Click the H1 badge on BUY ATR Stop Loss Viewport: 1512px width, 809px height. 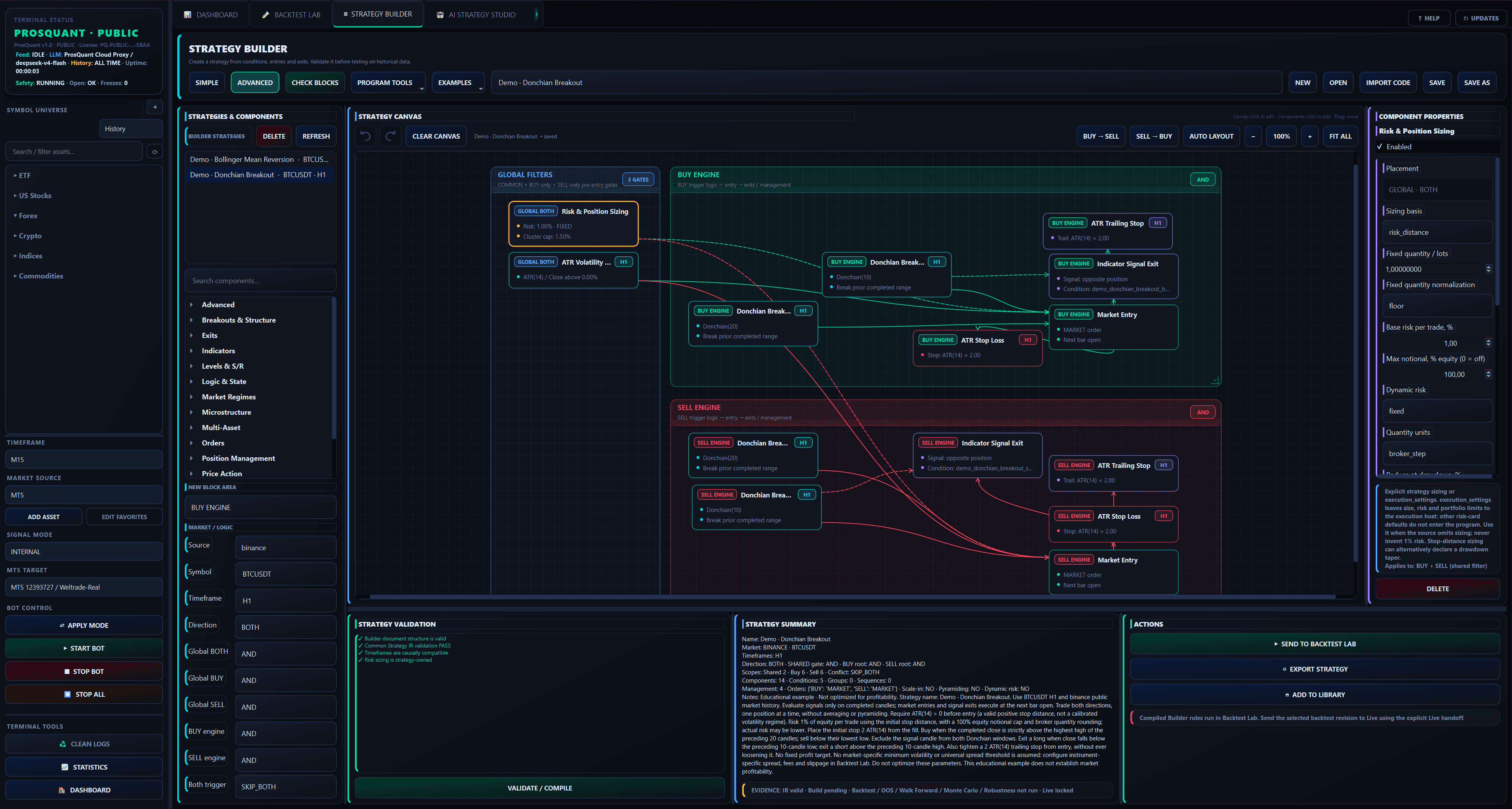coord(1028,340)
